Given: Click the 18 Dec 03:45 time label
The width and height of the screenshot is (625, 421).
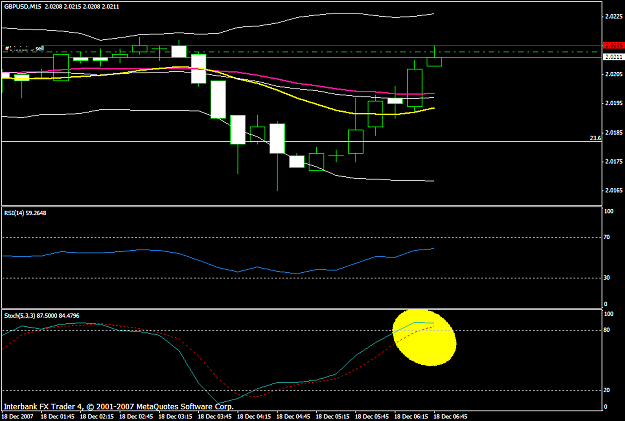Looking at the screenshot, I should [x=214, y=417].
